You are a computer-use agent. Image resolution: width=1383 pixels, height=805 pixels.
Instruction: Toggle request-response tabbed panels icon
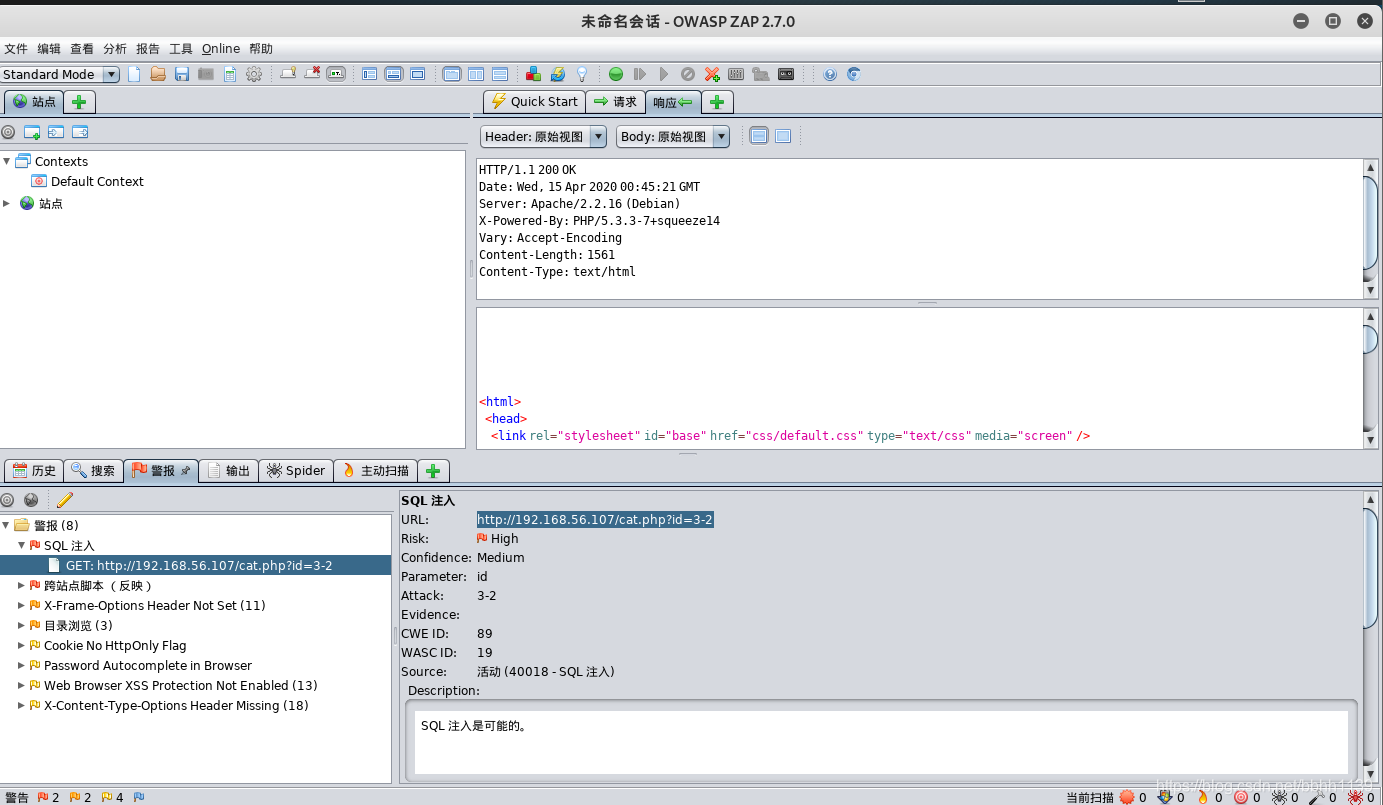[x=452, y=74]
